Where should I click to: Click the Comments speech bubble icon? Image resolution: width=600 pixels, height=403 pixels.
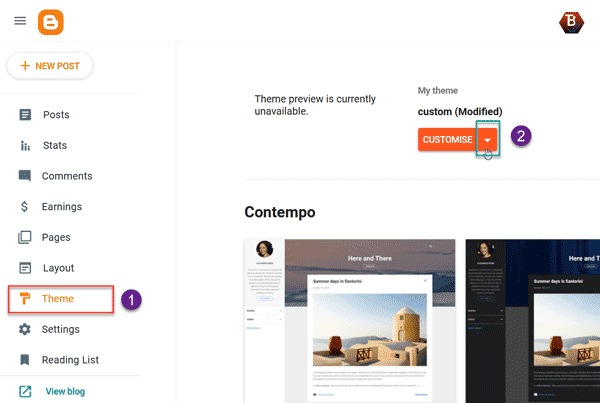25,176
